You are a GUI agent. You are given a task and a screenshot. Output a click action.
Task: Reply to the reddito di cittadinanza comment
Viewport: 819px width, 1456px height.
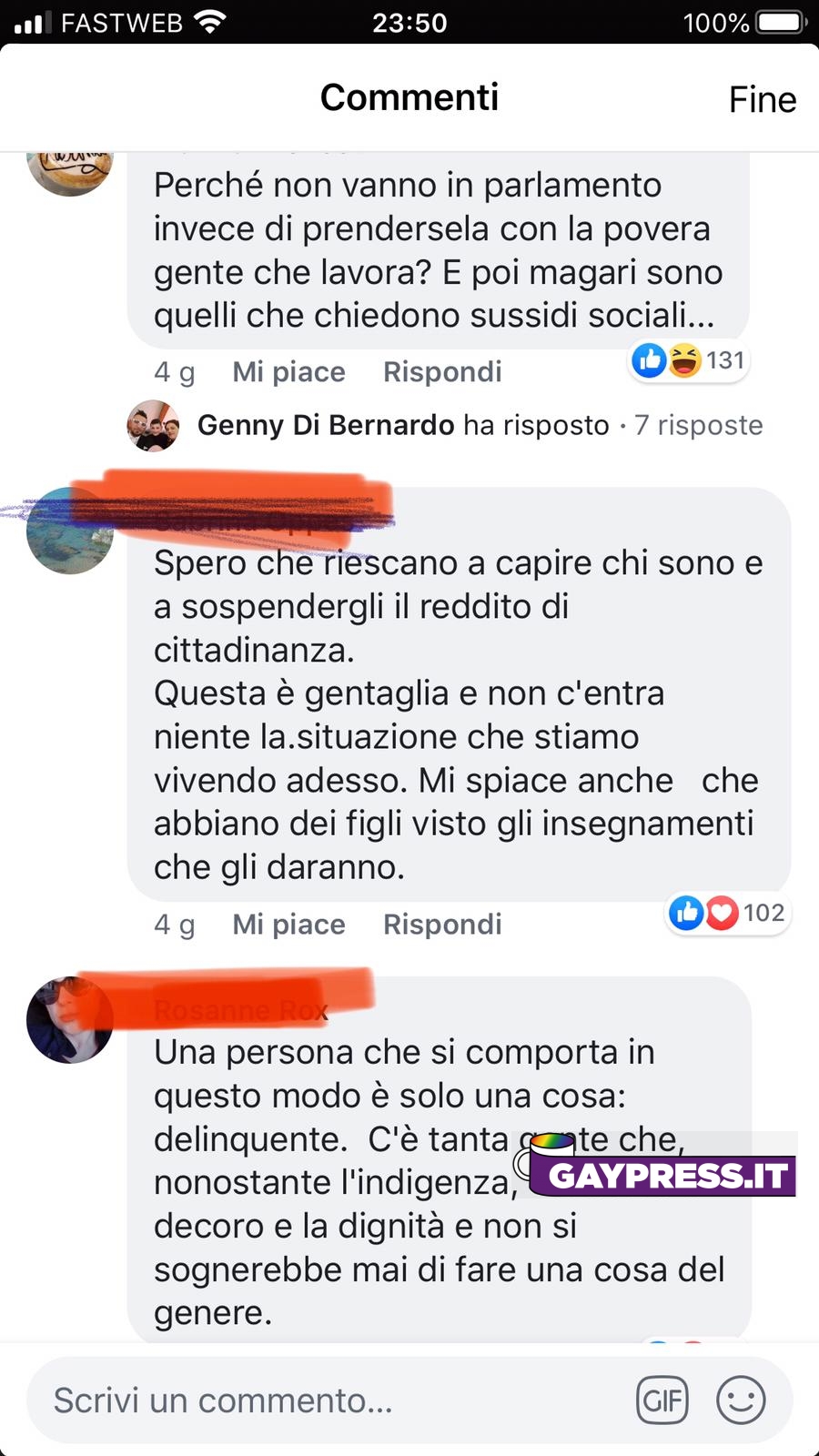click(x=442, y=924)
